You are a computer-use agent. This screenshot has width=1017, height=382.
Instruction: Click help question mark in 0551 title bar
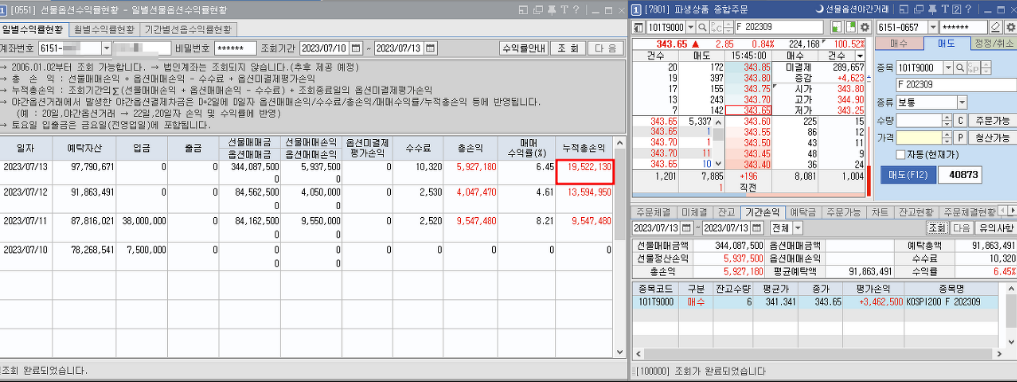[576, 10]
